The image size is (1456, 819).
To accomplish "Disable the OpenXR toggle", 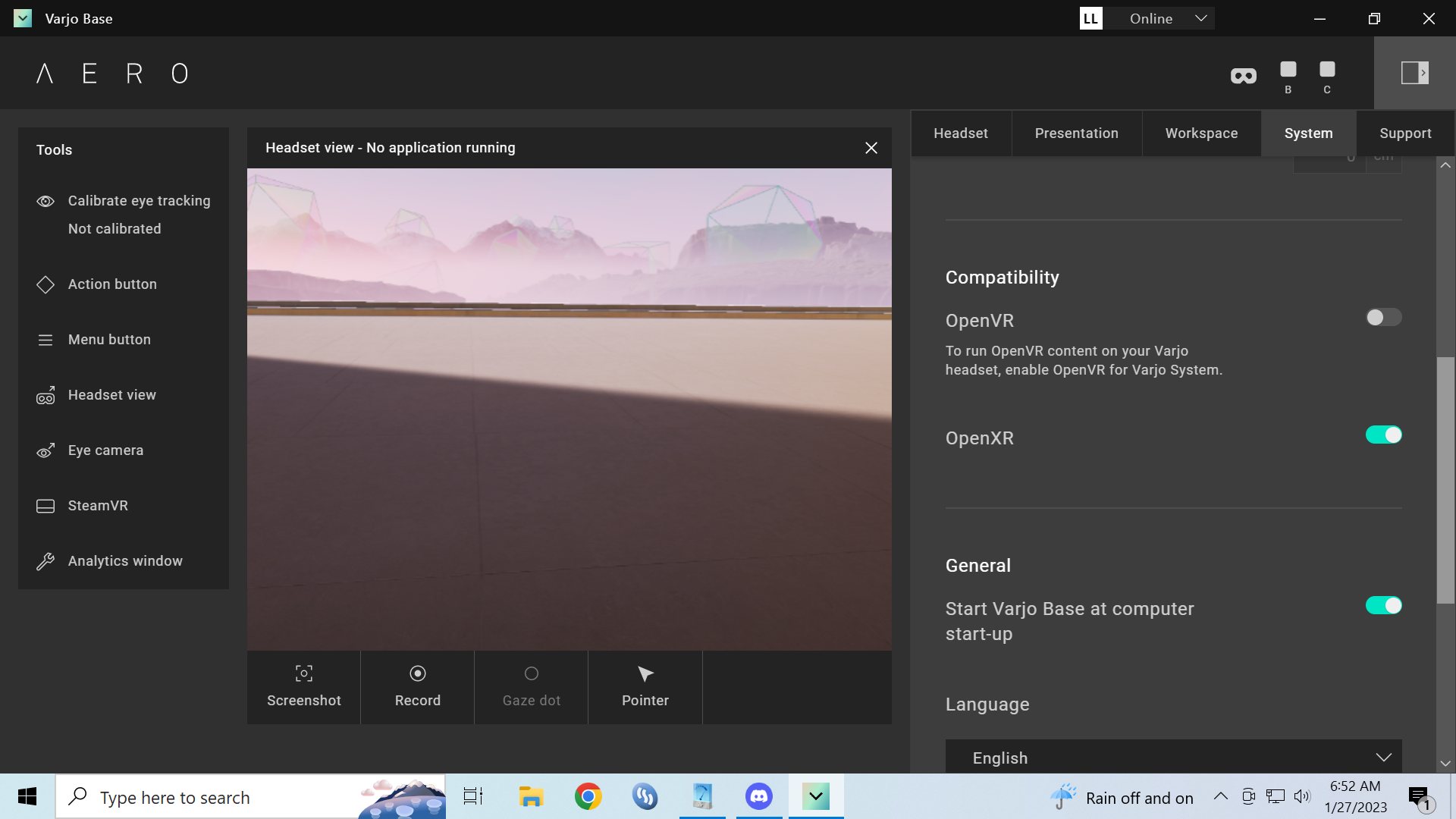I will tap(1383, 435).
